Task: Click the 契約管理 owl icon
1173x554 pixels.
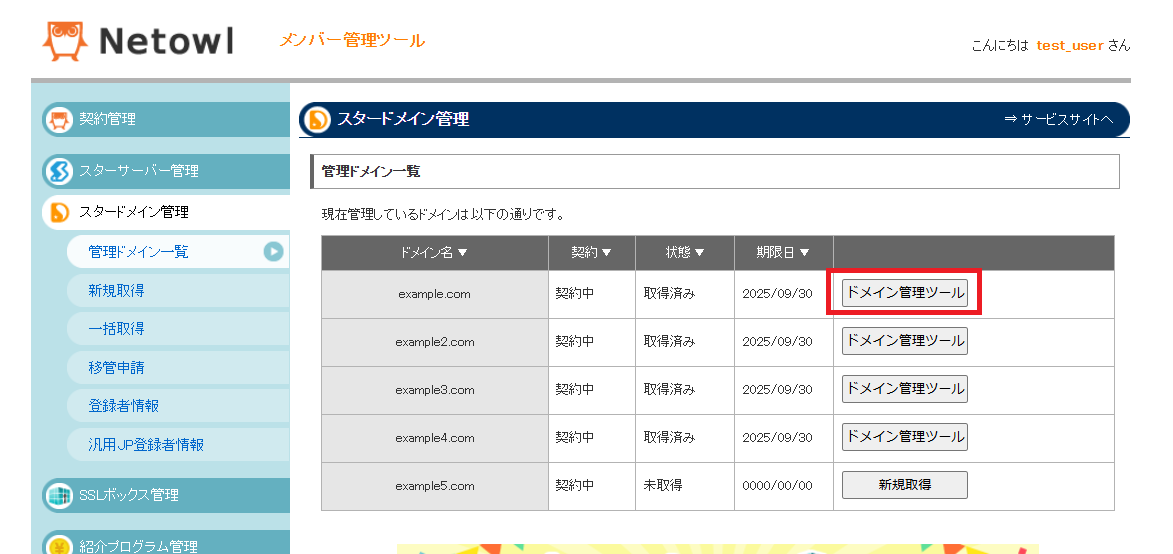Action: [x=58, y=120]
